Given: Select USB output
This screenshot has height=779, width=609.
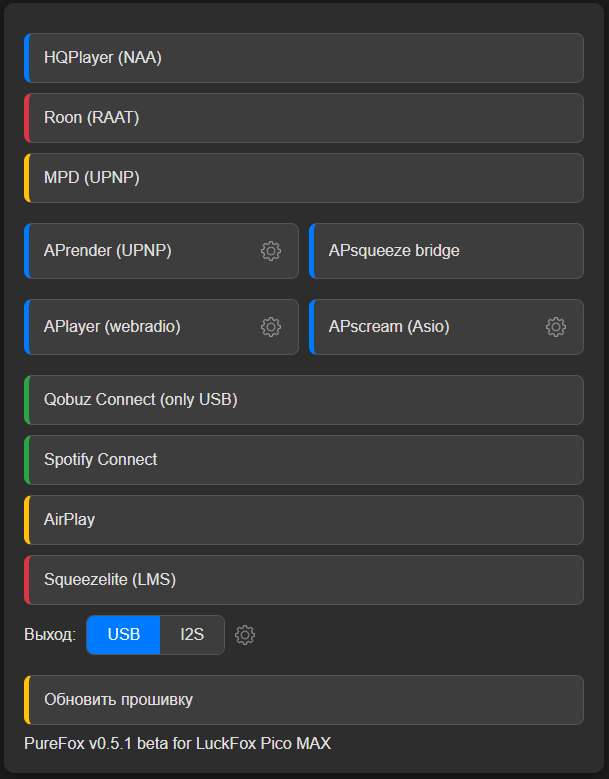Looking at the screenshot, I should pyautogui.click(x=123, y=635).
